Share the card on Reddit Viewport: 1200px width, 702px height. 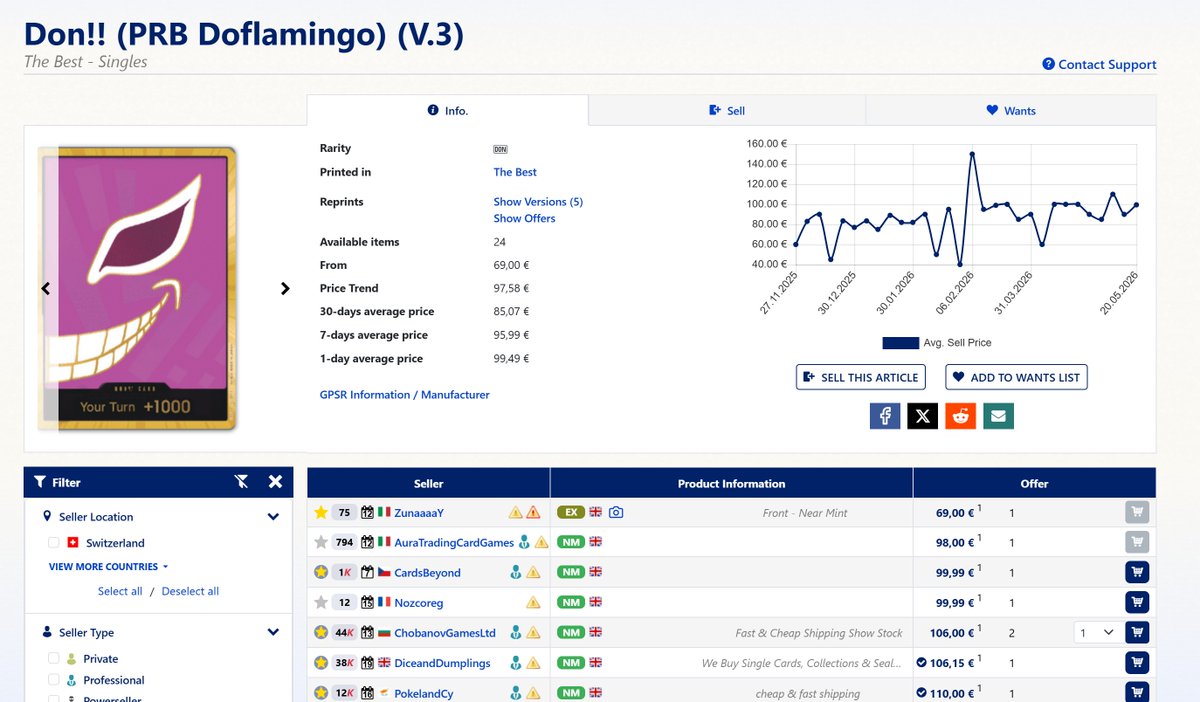960,415
